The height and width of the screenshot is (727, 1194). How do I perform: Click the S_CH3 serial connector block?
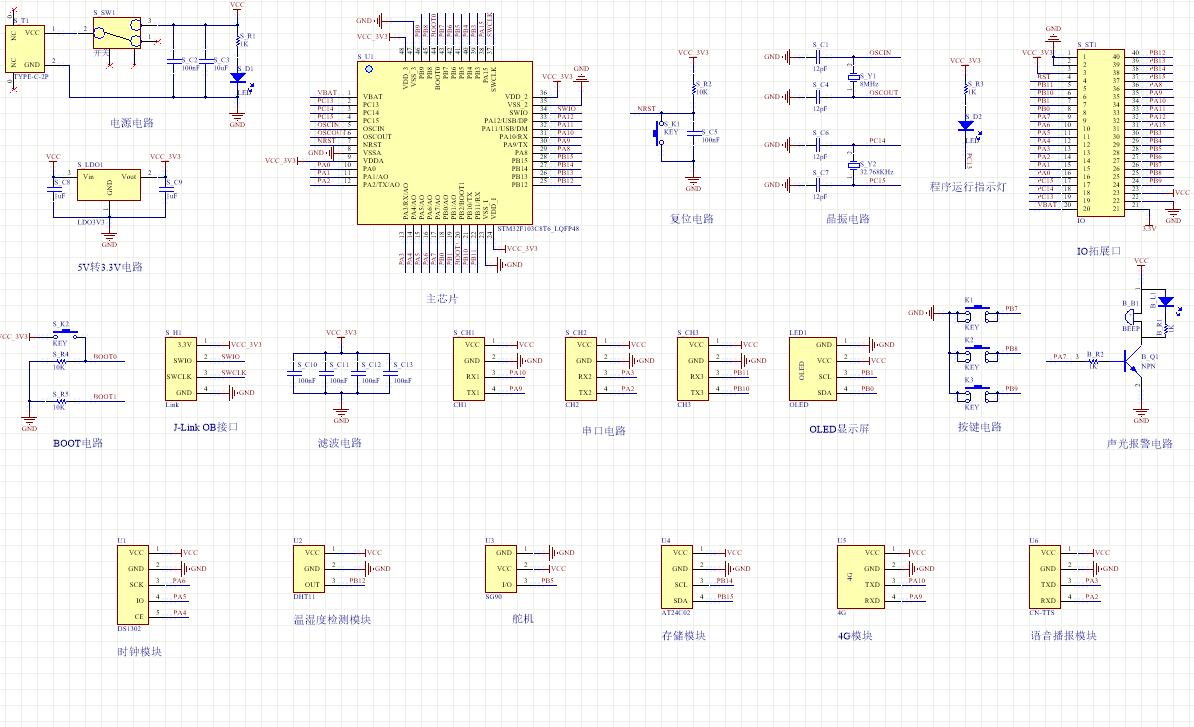click(691, 369)
